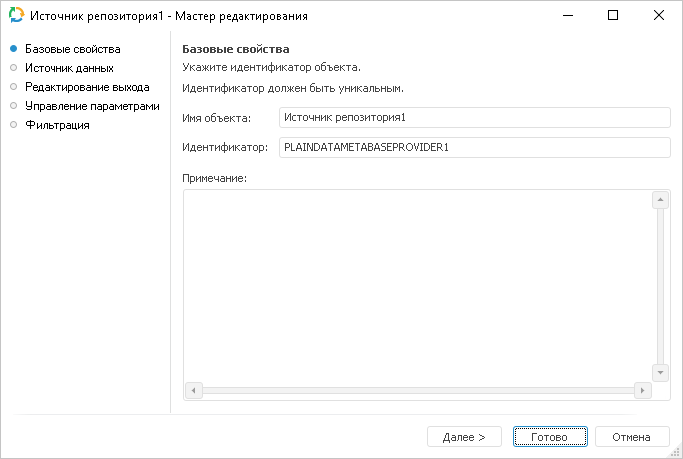Screen dimensions: 683x459
Task: Open the Фильтрация step
Action: [57, 125]
